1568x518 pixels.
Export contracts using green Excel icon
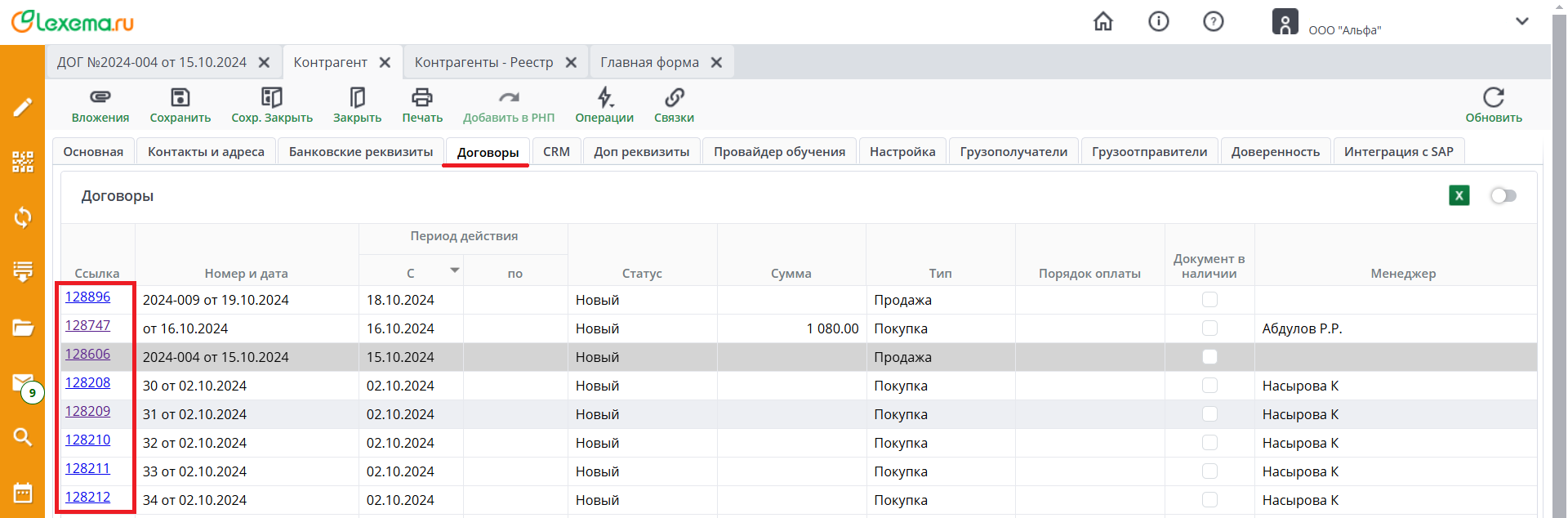pos(1459,196)
